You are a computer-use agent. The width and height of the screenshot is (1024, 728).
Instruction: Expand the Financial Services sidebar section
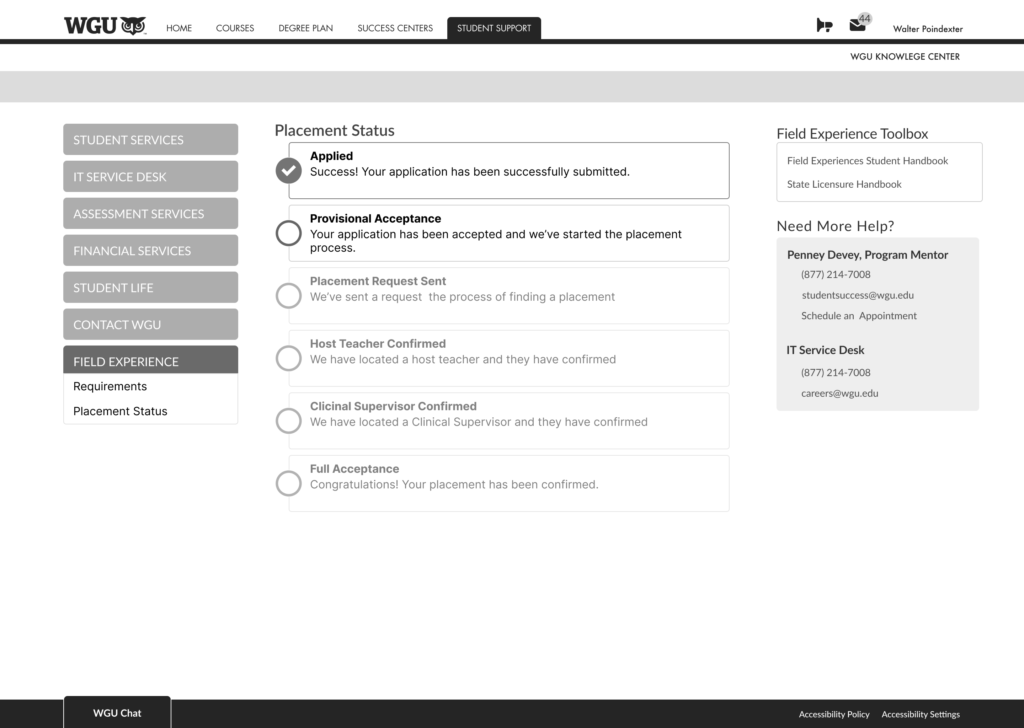[150, 251]
